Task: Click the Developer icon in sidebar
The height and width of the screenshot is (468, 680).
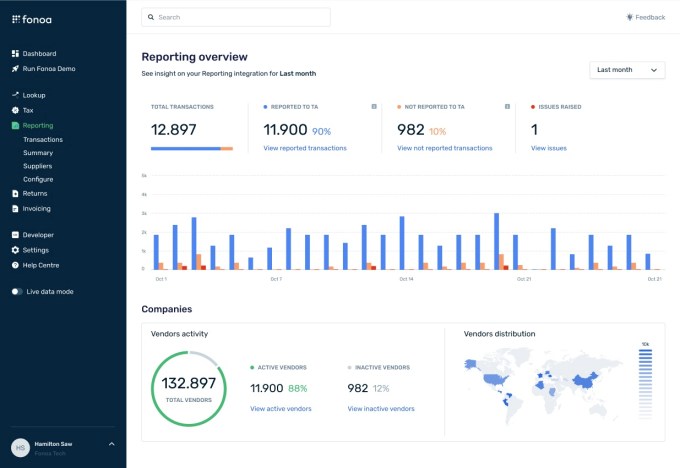Action: [15, 235]
